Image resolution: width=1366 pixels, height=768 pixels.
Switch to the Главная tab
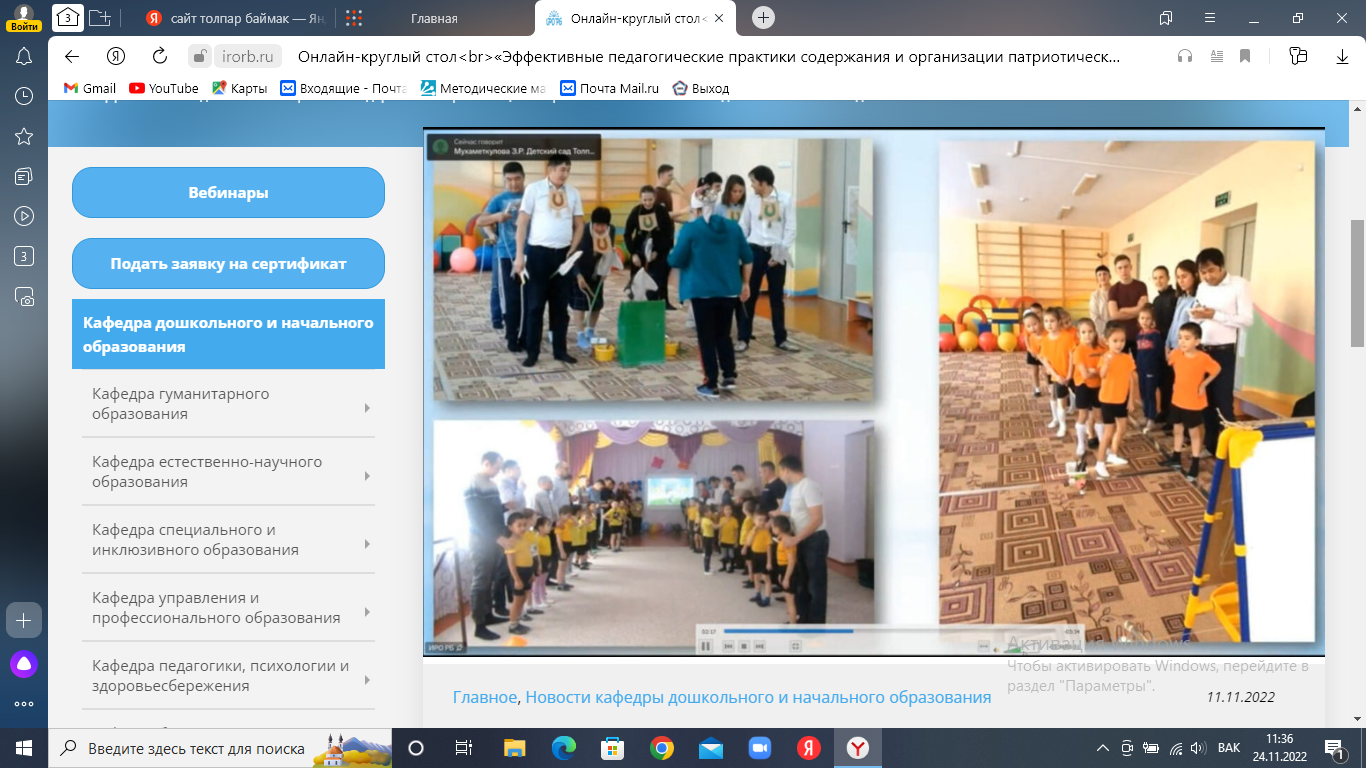433,18
